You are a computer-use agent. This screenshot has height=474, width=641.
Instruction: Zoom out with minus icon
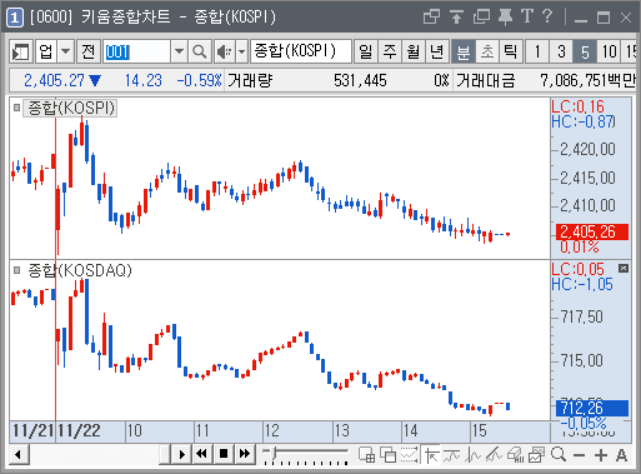point(579,455)
